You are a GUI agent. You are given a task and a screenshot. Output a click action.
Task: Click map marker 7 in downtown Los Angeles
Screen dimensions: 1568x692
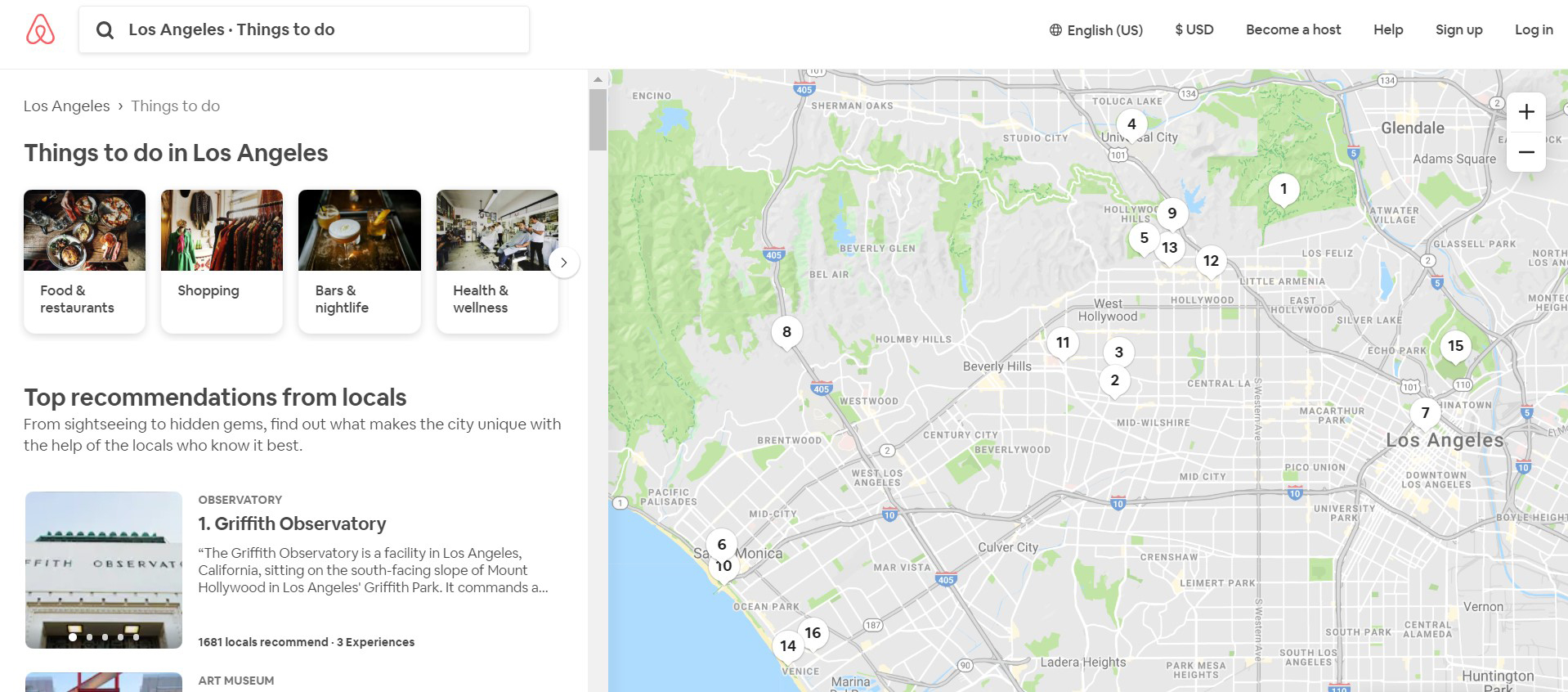(x=1425, y=413)
